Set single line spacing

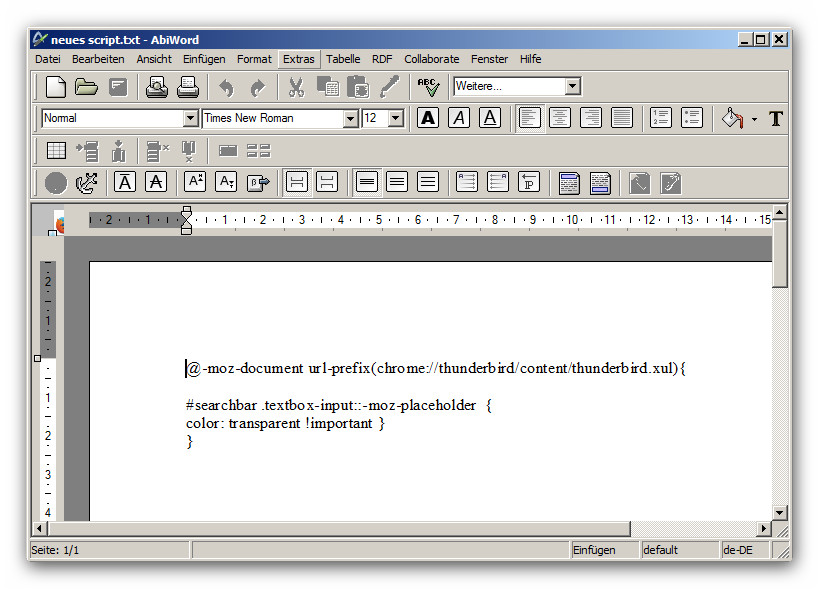click(x=367, y=183)
